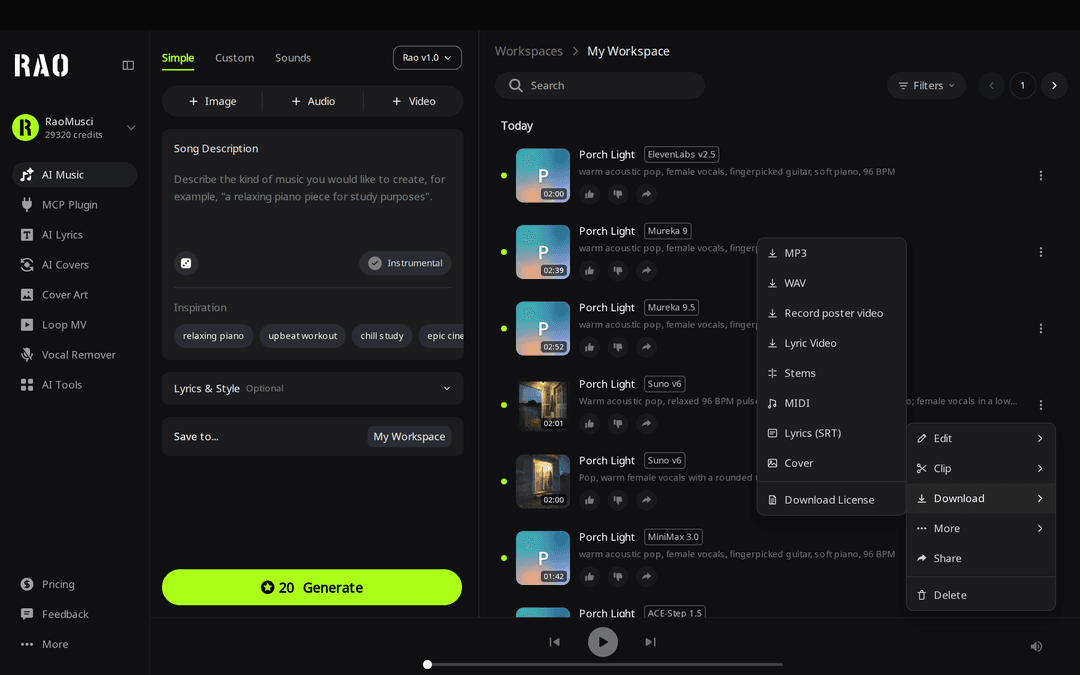Screen dimensions: 1080x675
Task: Download track as MP3
Action: point(831,253)
